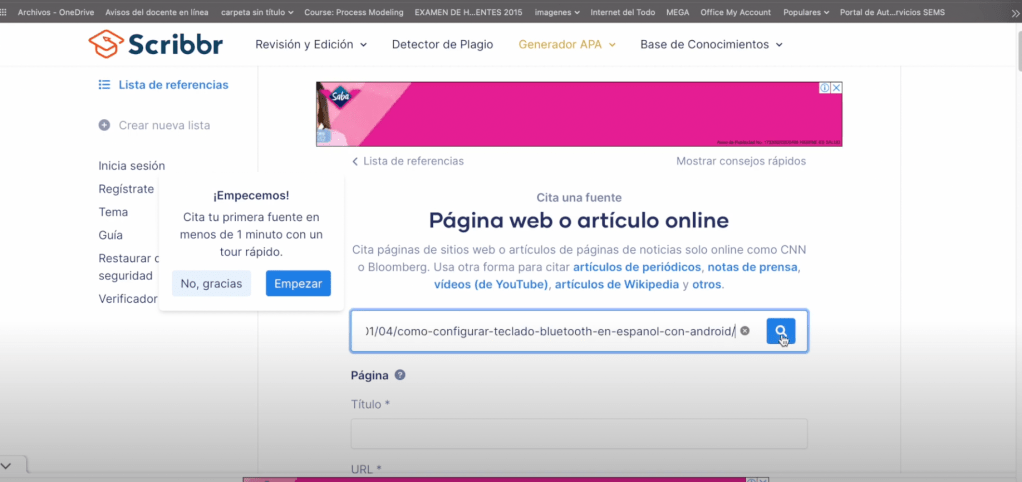Open the Generador APA dropdown
This screenshot has height=482, width=1022.
coord(566,45)
